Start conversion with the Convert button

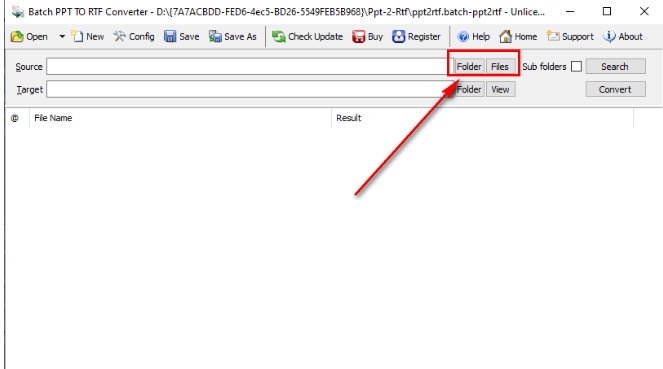pos(615,89)
